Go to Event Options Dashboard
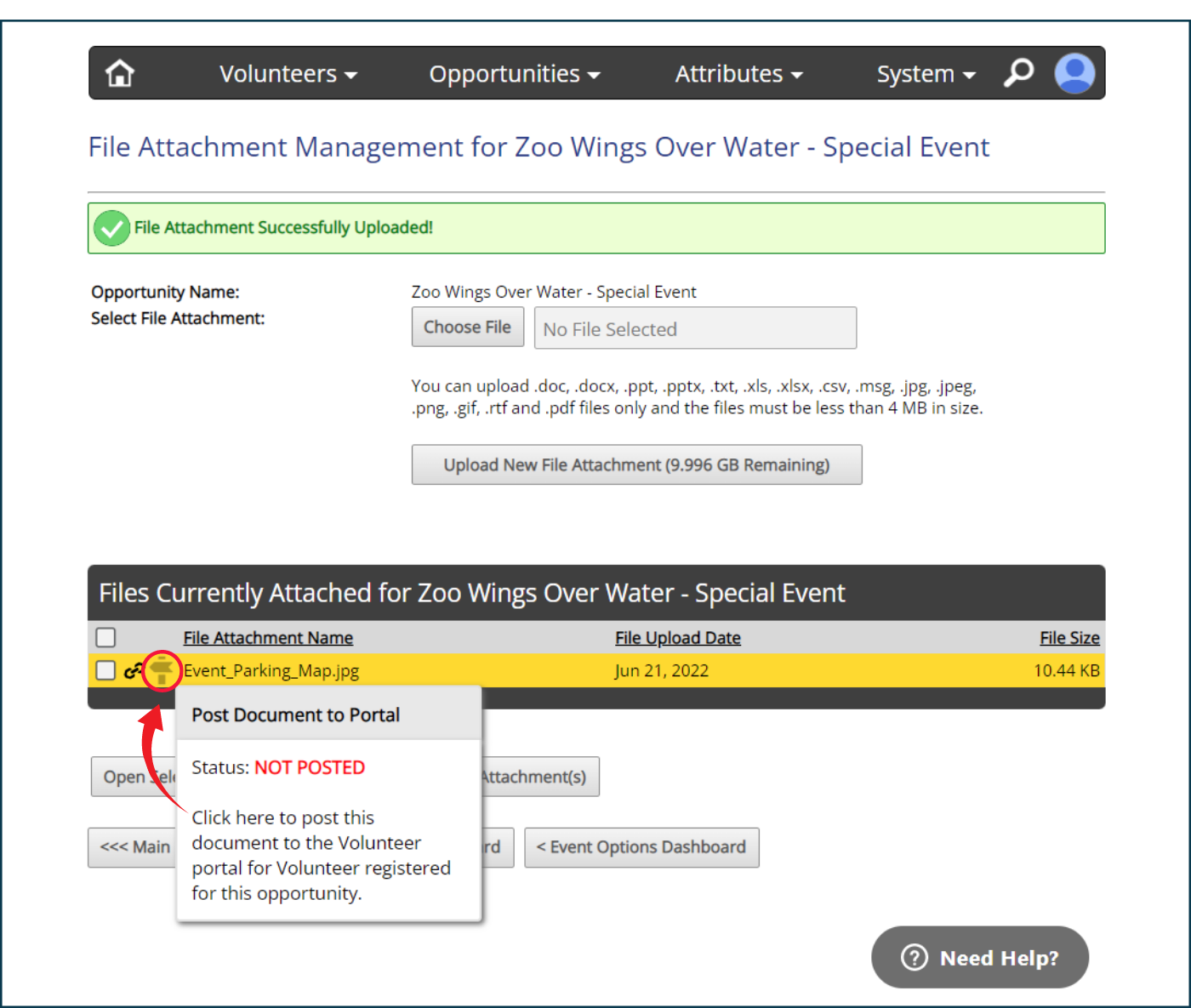 click(x=641, y=847)
